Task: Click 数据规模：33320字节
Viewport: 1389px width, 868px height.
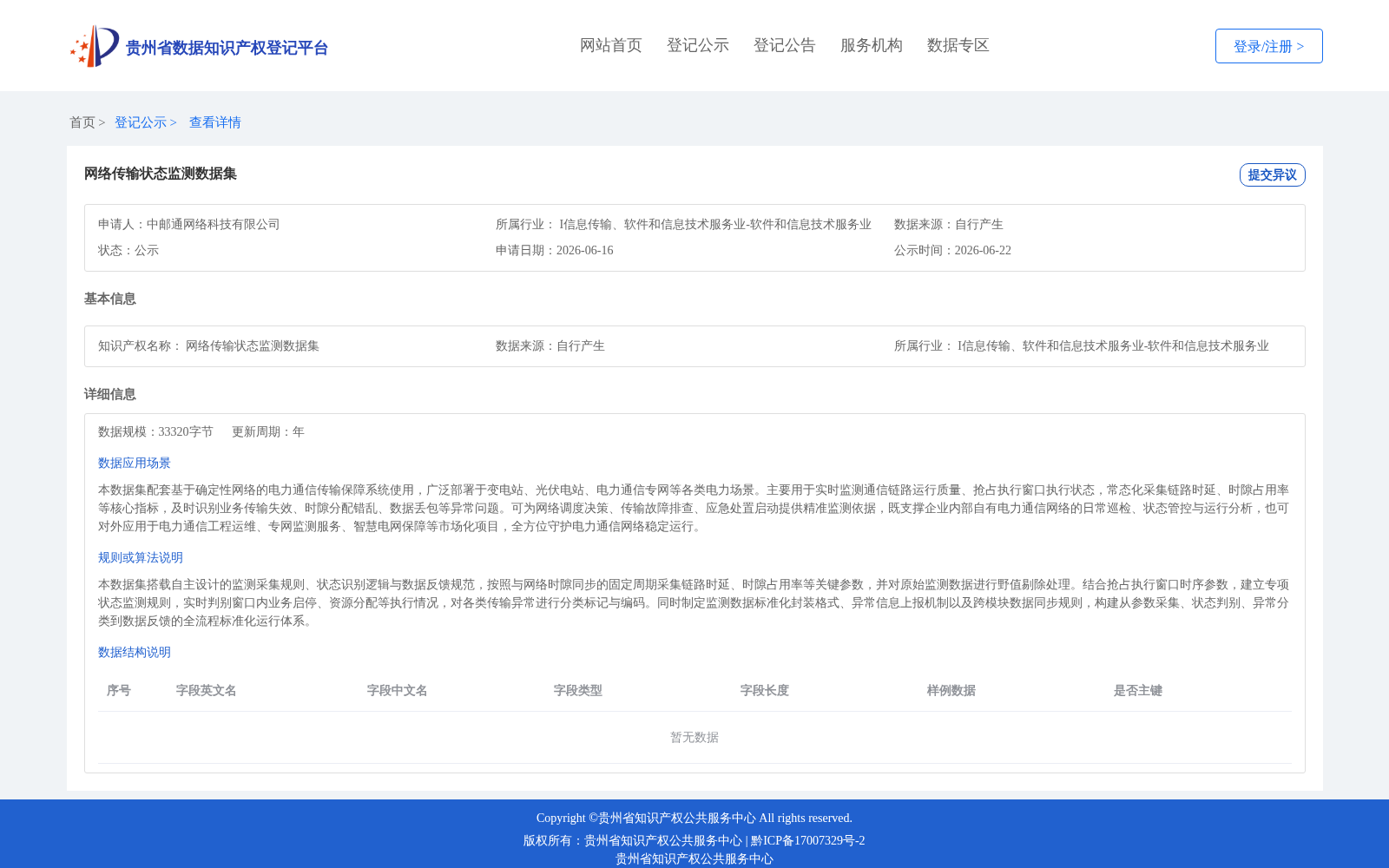Action: pyautogui.click(x=155, y=431)
